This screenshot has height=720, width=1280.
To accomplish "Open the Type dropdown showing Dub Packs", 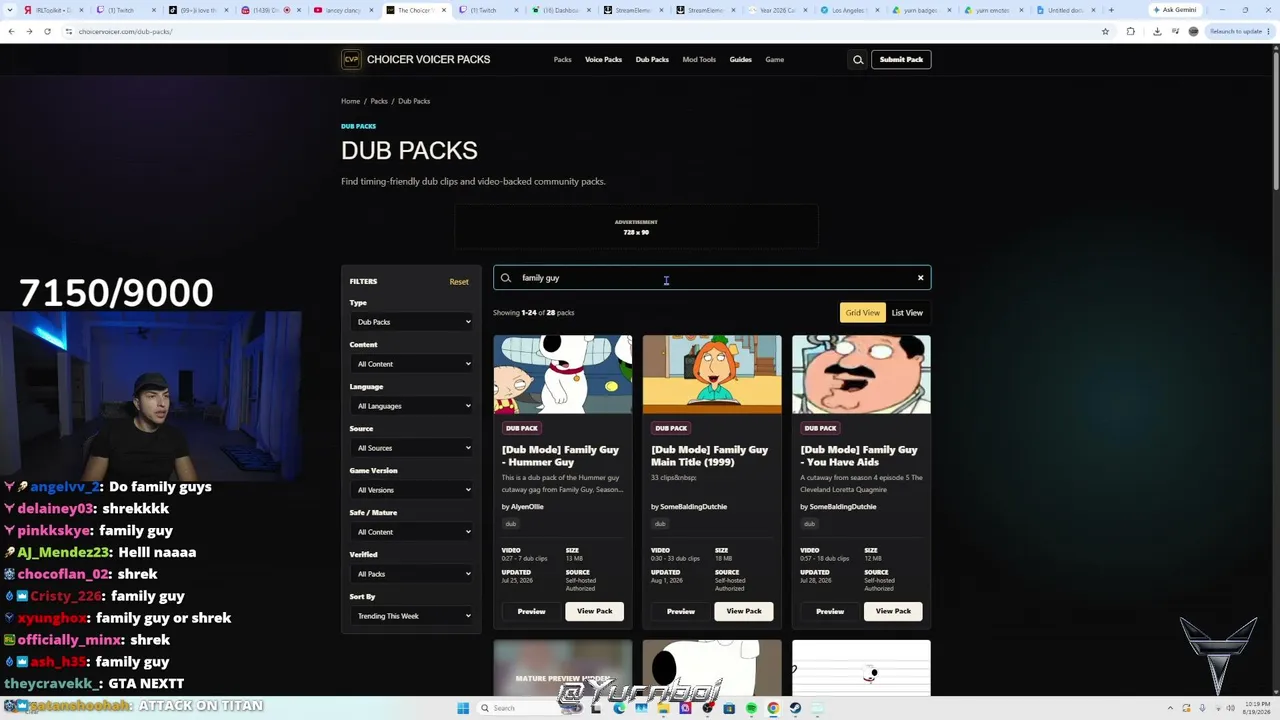I will (x=411, y=322).
